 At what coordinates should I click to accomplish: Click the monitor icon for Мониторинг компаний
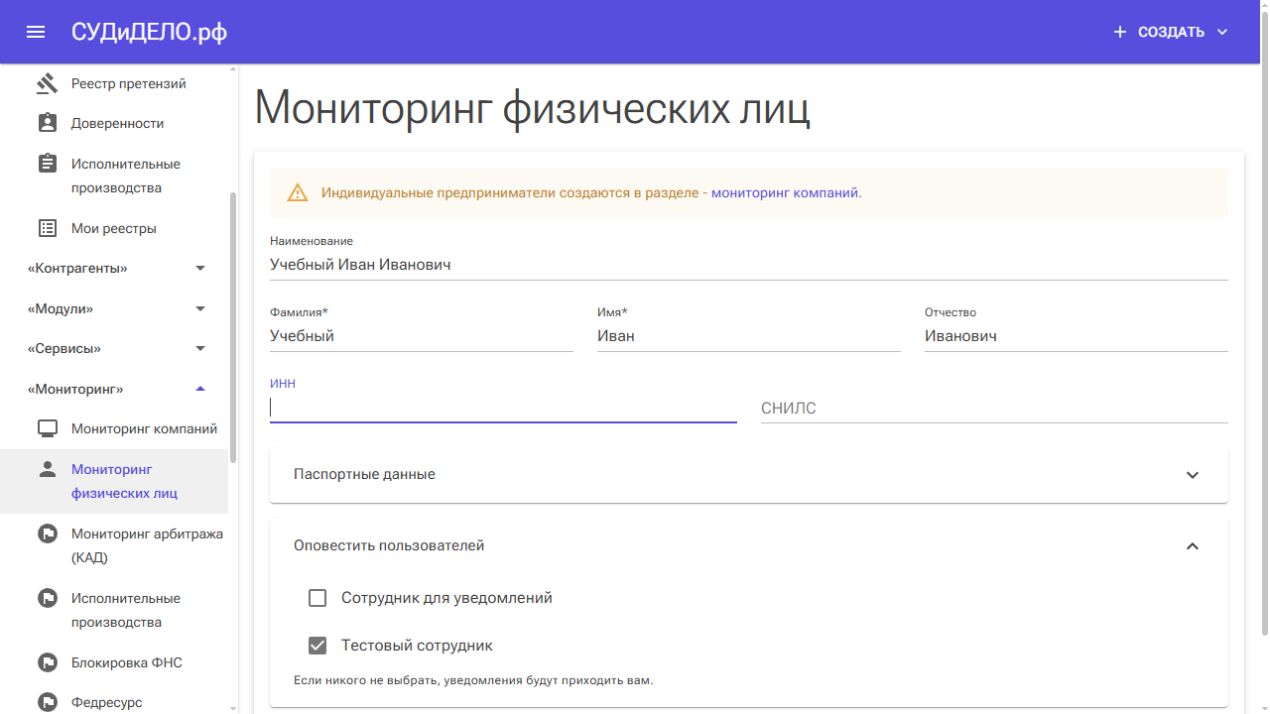(47, 429)
